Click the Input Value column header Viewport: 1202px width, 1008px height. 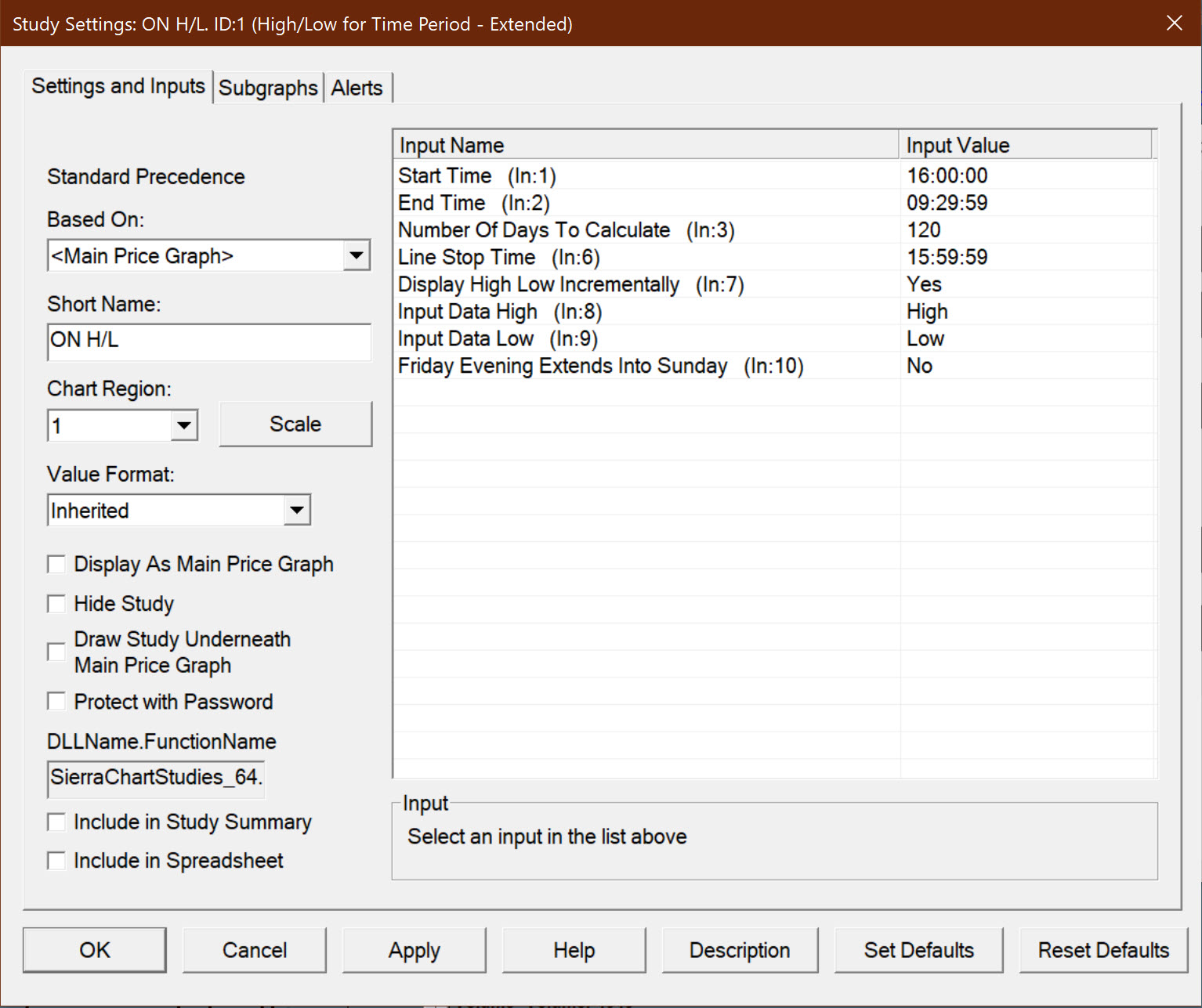(1023, 146)
